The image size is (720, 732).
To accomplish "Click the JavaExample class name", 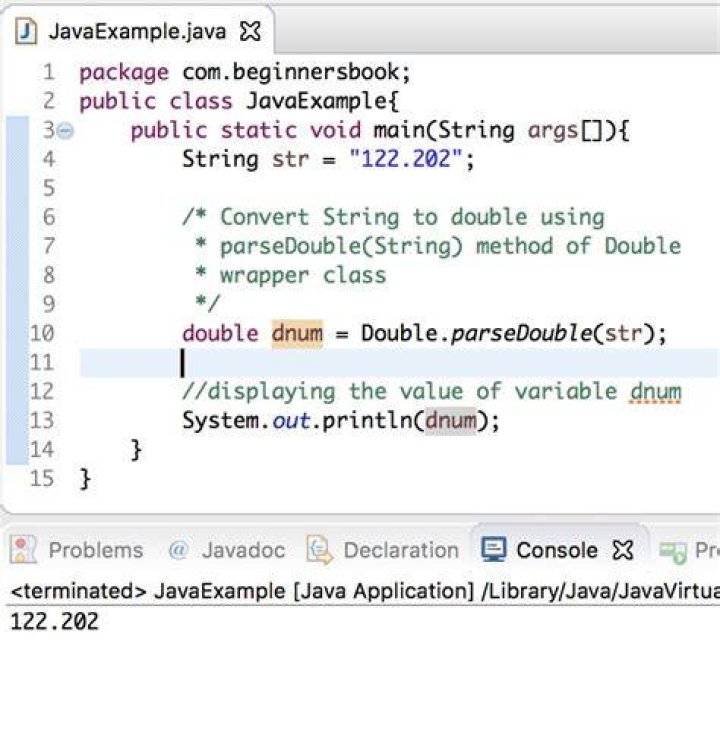I will pos(317,101).
